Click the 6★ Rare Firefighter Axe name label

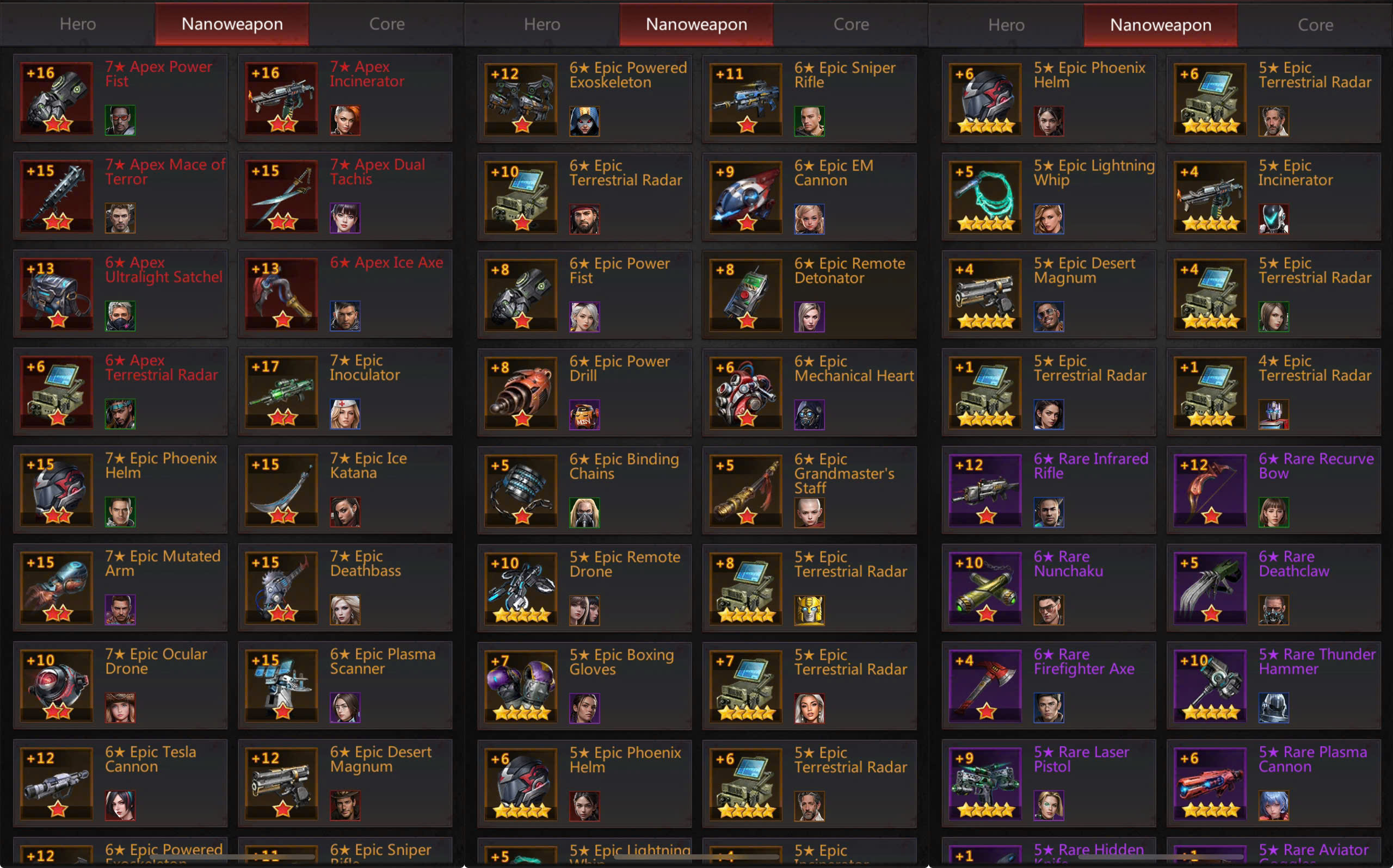coord(1084,662)
